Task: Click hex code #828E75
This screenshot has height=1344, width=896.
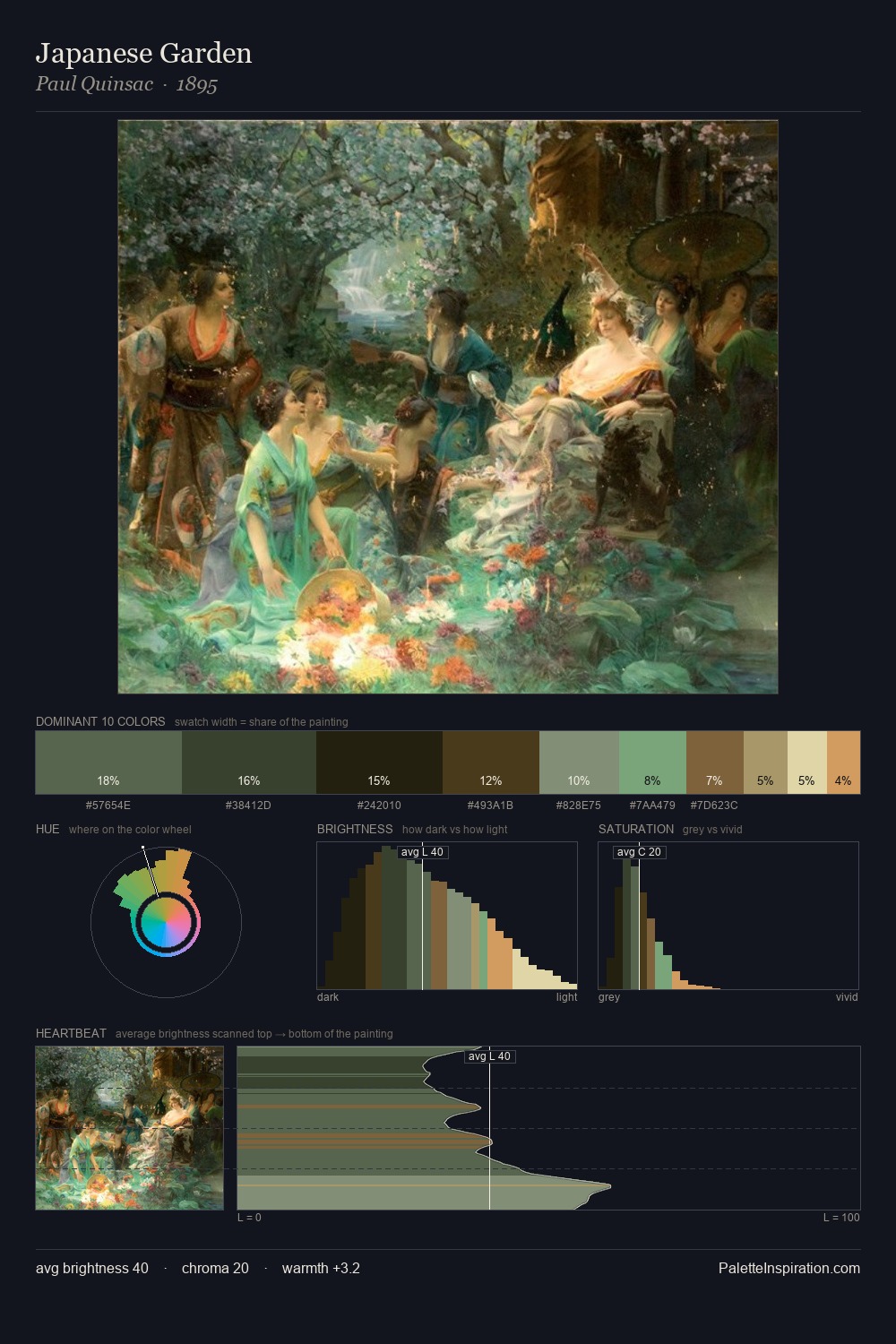Action: [579, 806]
